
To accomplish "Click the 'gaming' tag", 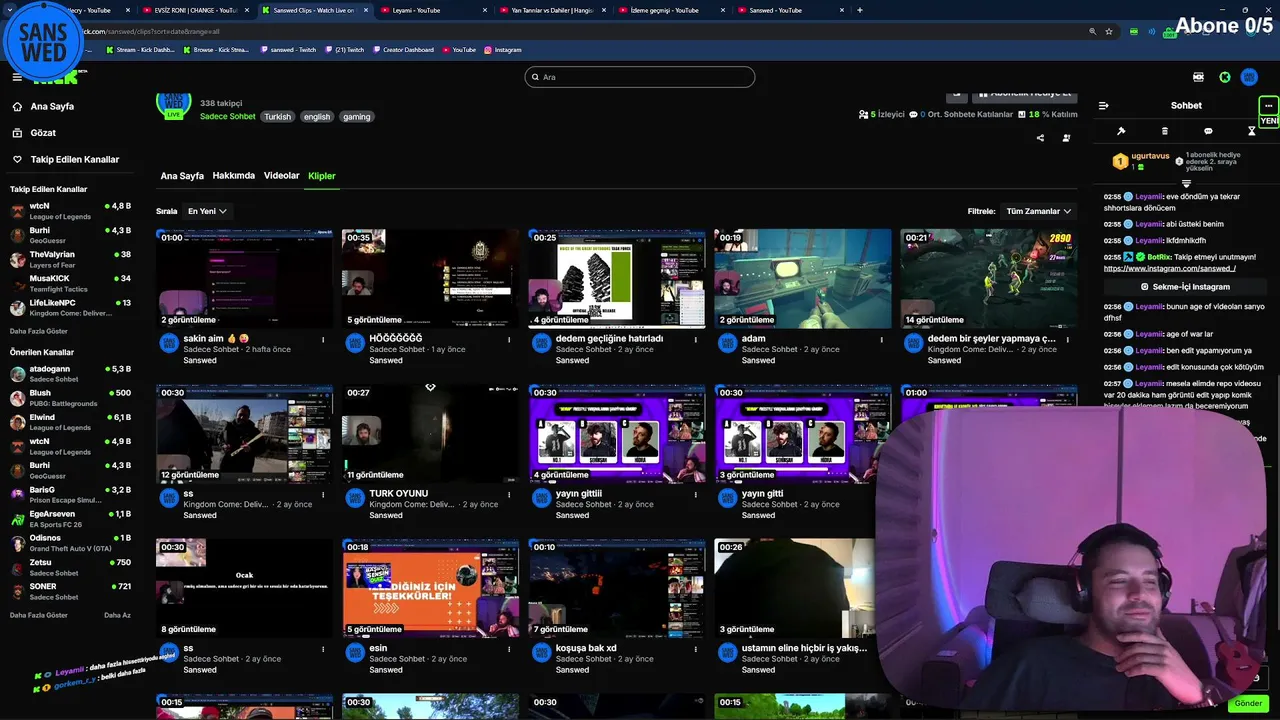I will tap(357, 117).
